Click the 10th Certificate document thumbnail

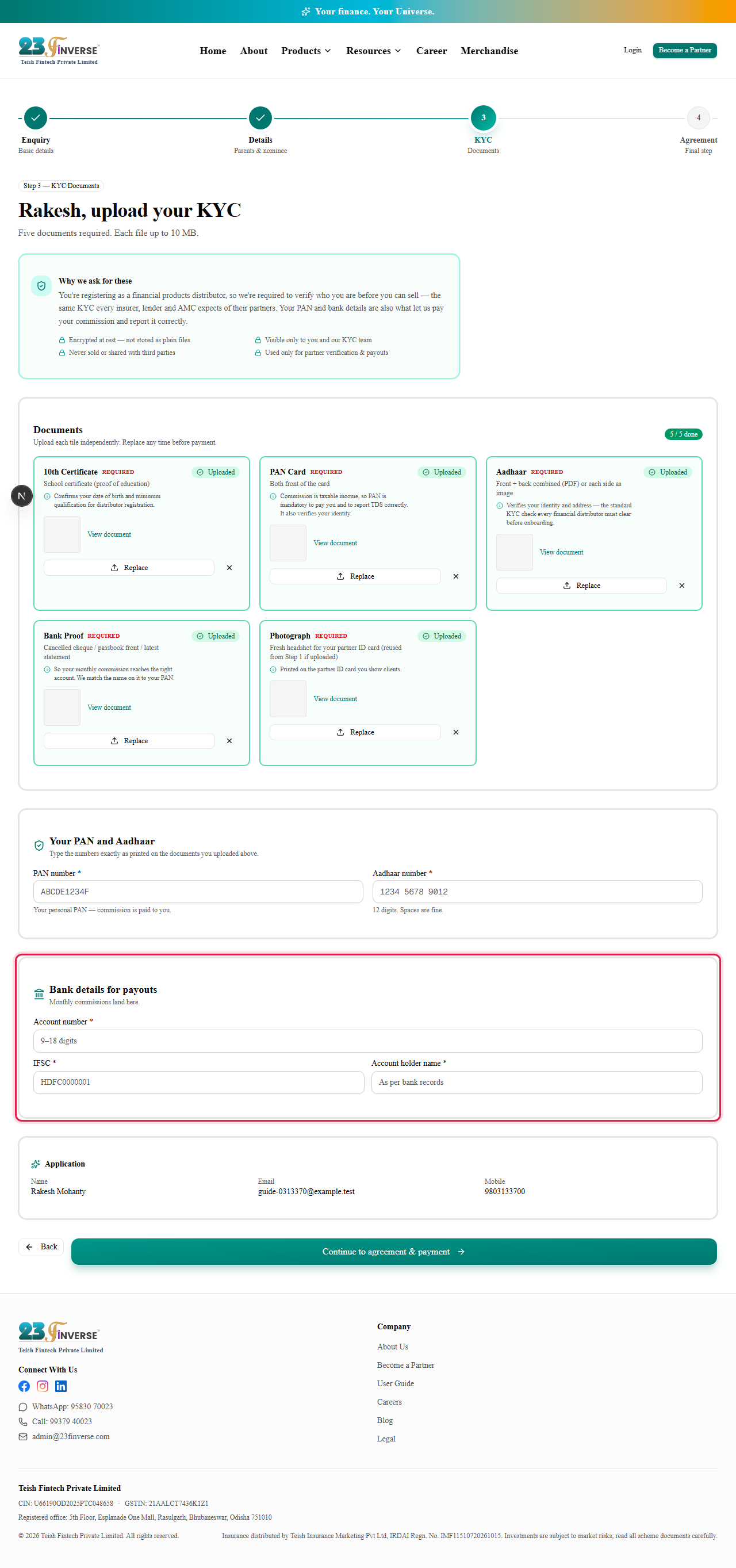(62, 534)
